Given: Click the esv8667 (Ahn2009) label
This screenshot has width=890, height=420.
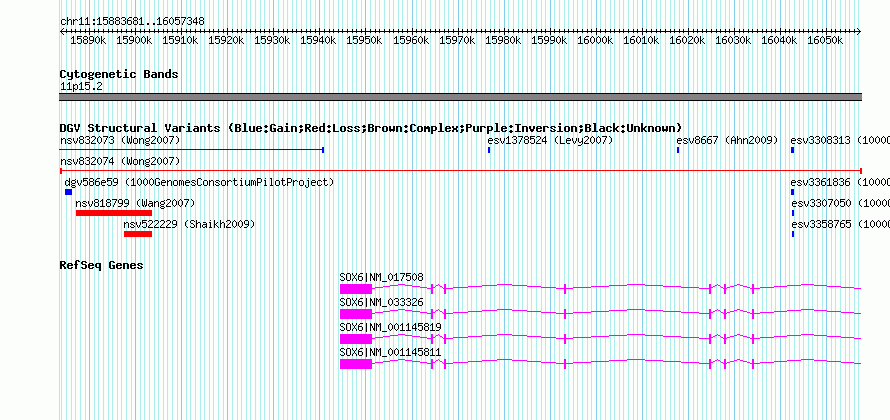Looking at the screenshot, I should [727, 140].
